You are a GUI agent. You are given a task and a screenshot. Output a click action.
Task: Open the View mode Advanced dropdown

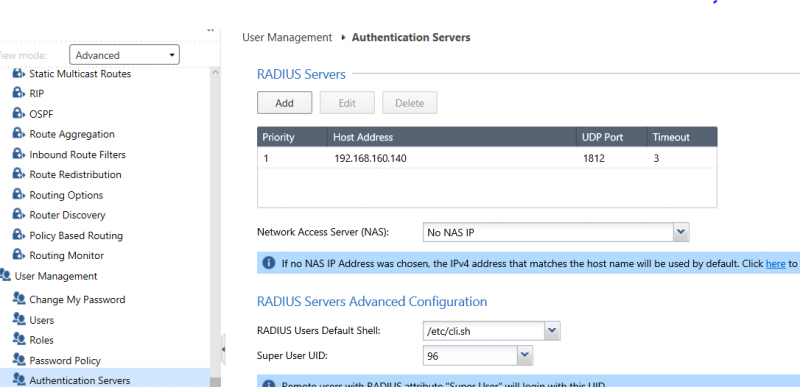point(124,55)
